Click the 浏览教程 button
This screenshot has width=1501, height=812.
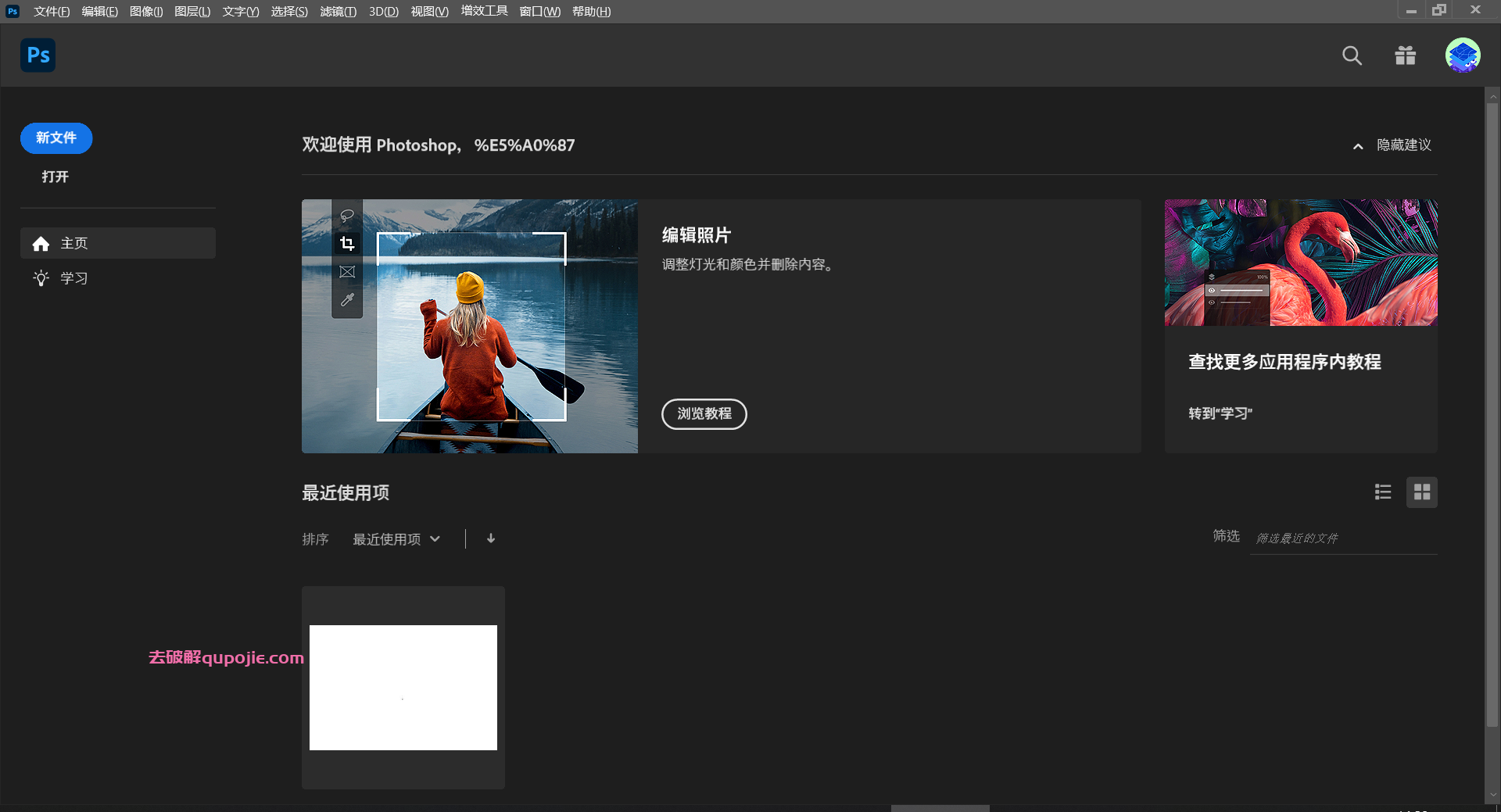pyautogui.click(x=704, y=413)
